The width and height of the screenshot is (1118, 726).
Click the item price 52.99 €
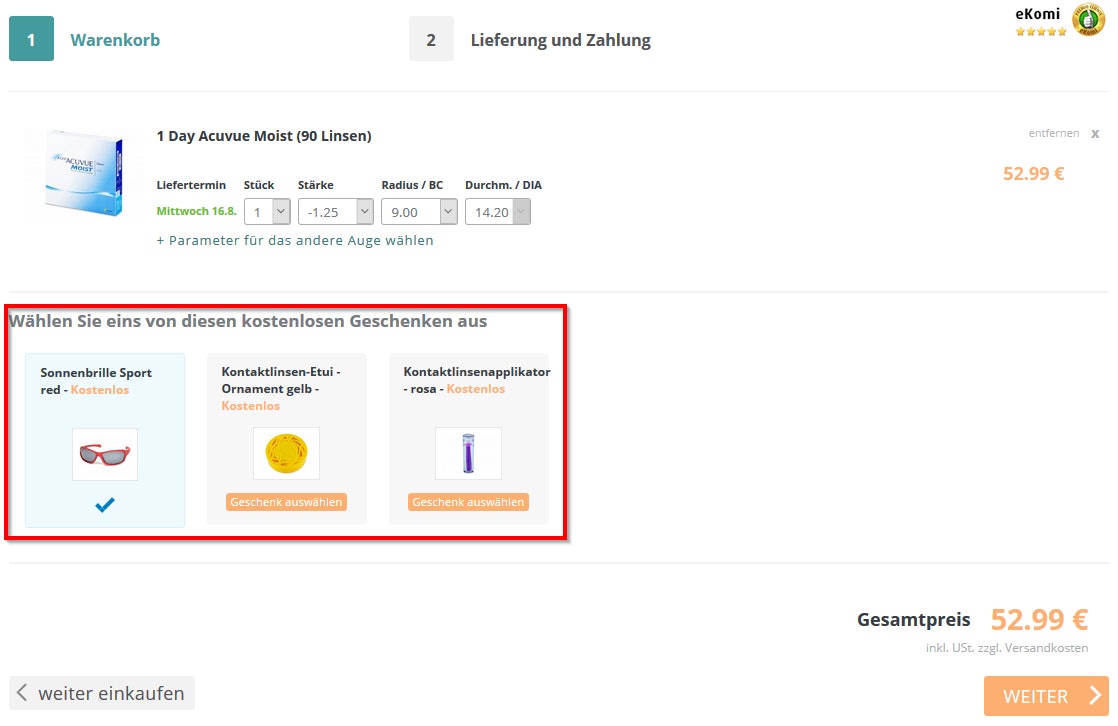(x=1033, y=173)
